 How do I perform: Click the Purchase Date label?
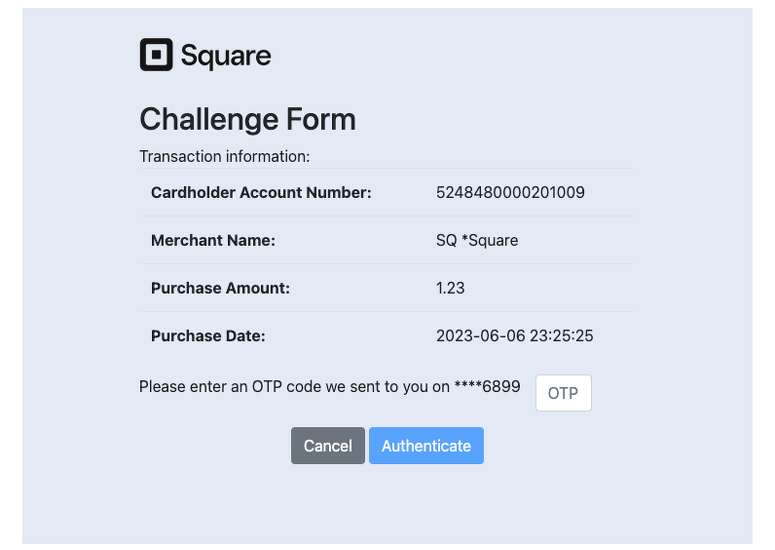click(x=208, y=336)
